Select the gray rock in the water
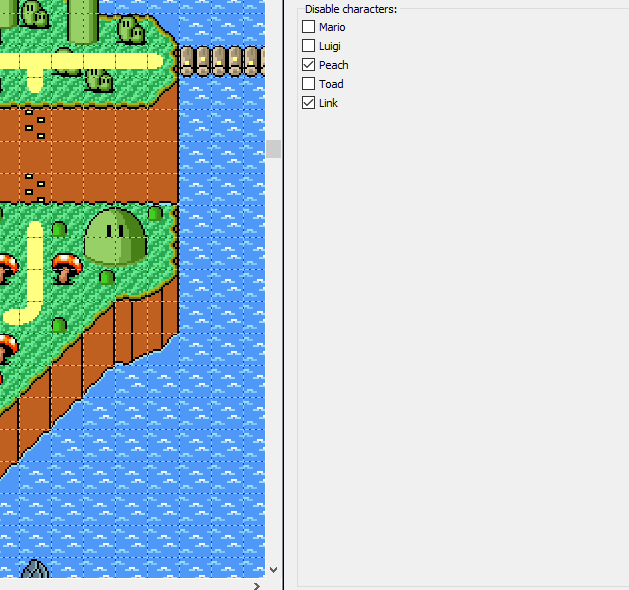The height and width of the screenshot is (590, 629). pos(35,569)
